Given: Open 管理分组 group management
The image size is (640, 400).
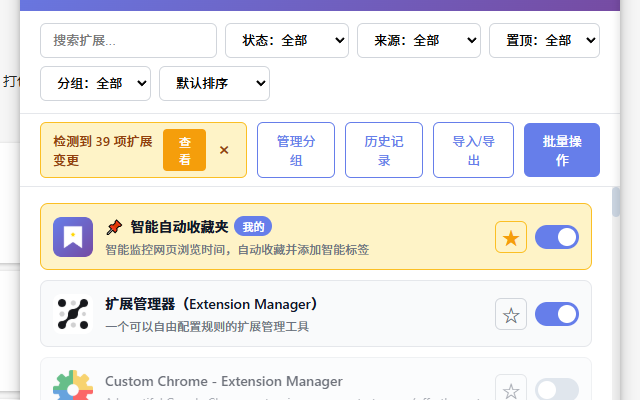Looking at the screenshot, I should click(296, 150).
